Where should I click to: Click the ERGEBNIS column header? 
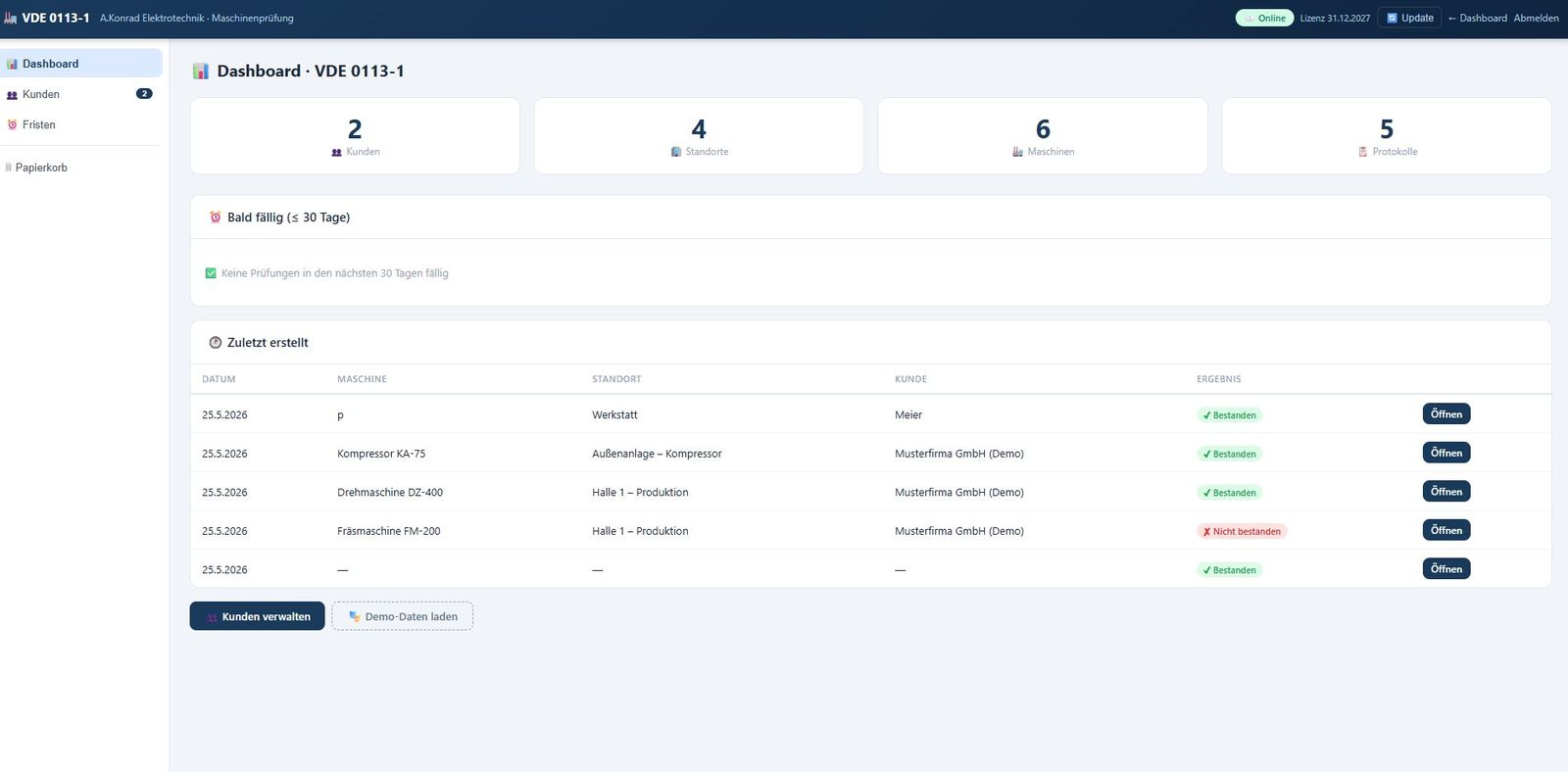[x=1219, y=379]
